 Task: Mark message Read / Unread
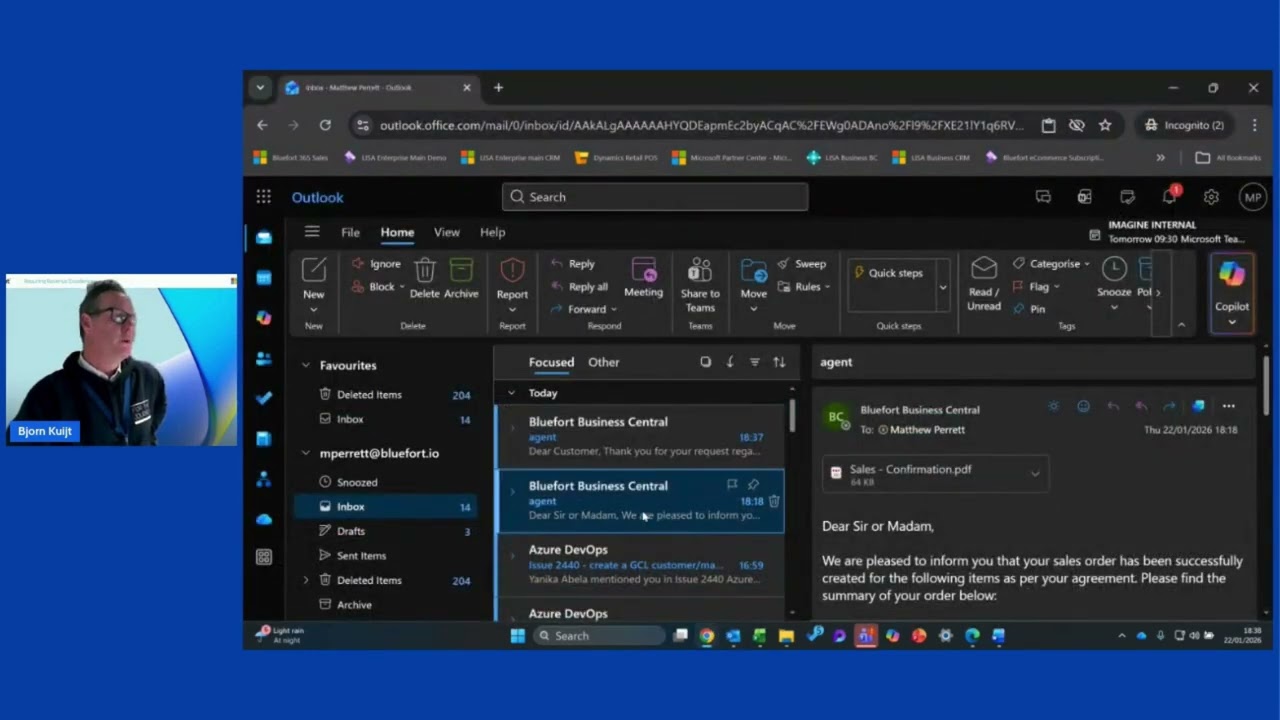pyautogui.click(x=984, y=285)
